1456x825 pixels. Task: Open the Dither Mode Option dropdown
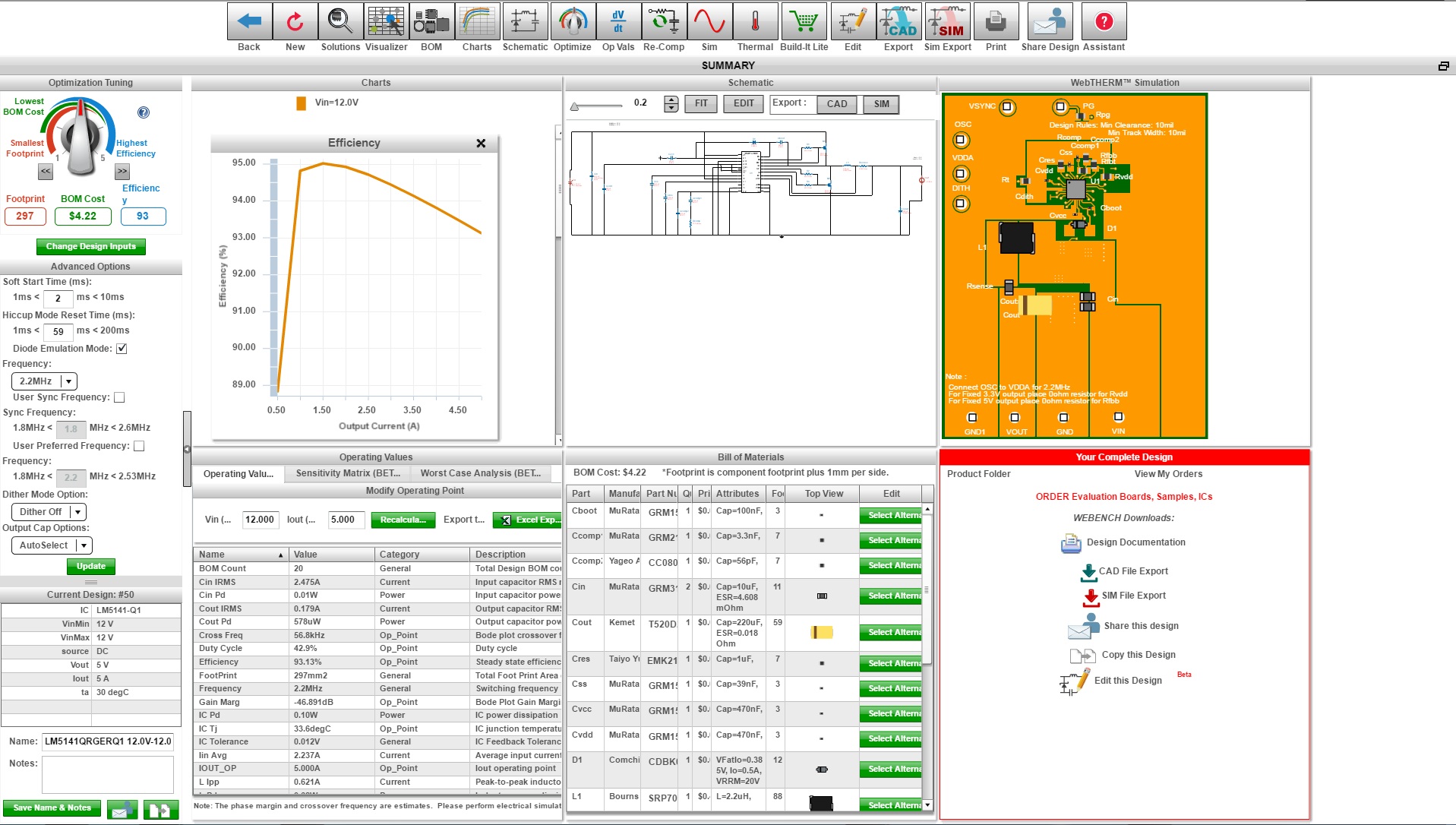[x=49, y=512]
